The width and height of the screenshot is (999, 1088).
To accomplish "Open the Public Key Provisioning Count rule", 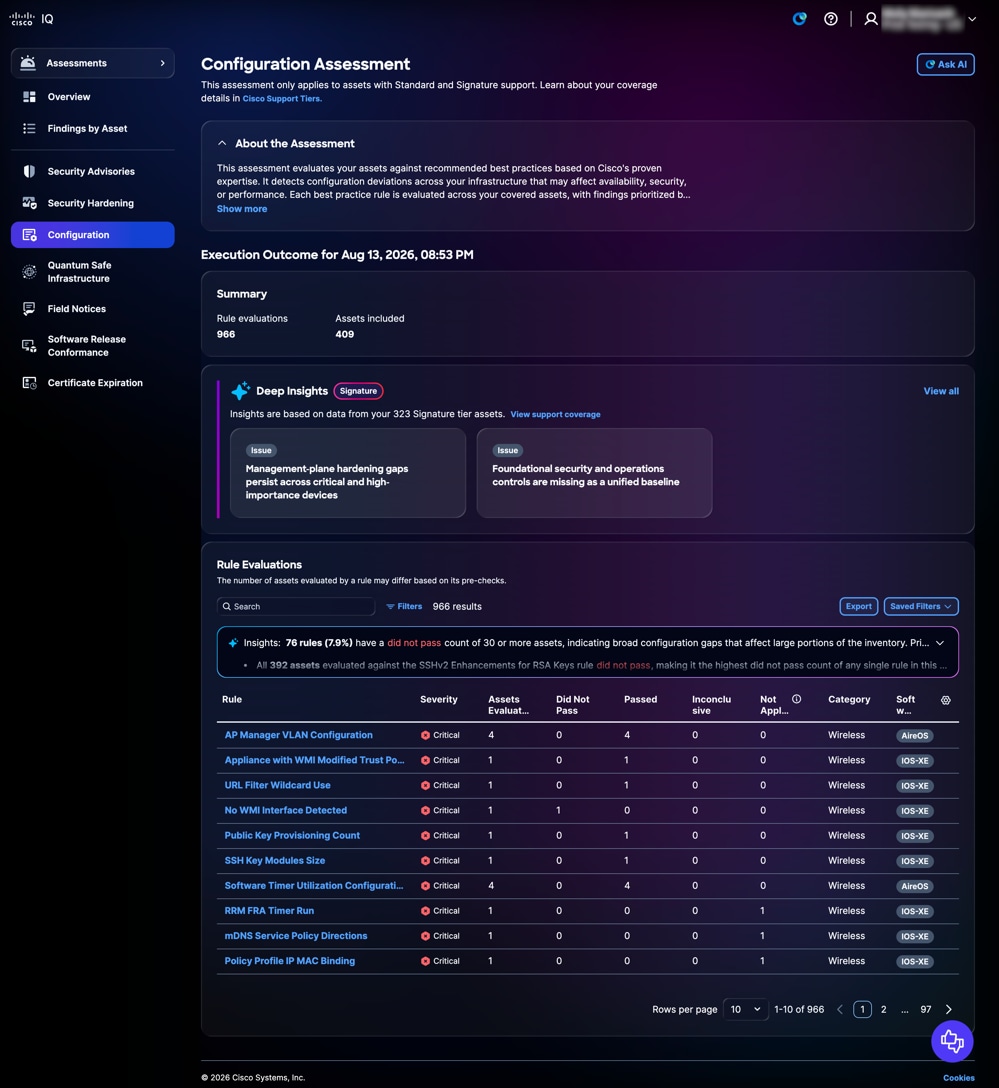I will coord(292,835).
